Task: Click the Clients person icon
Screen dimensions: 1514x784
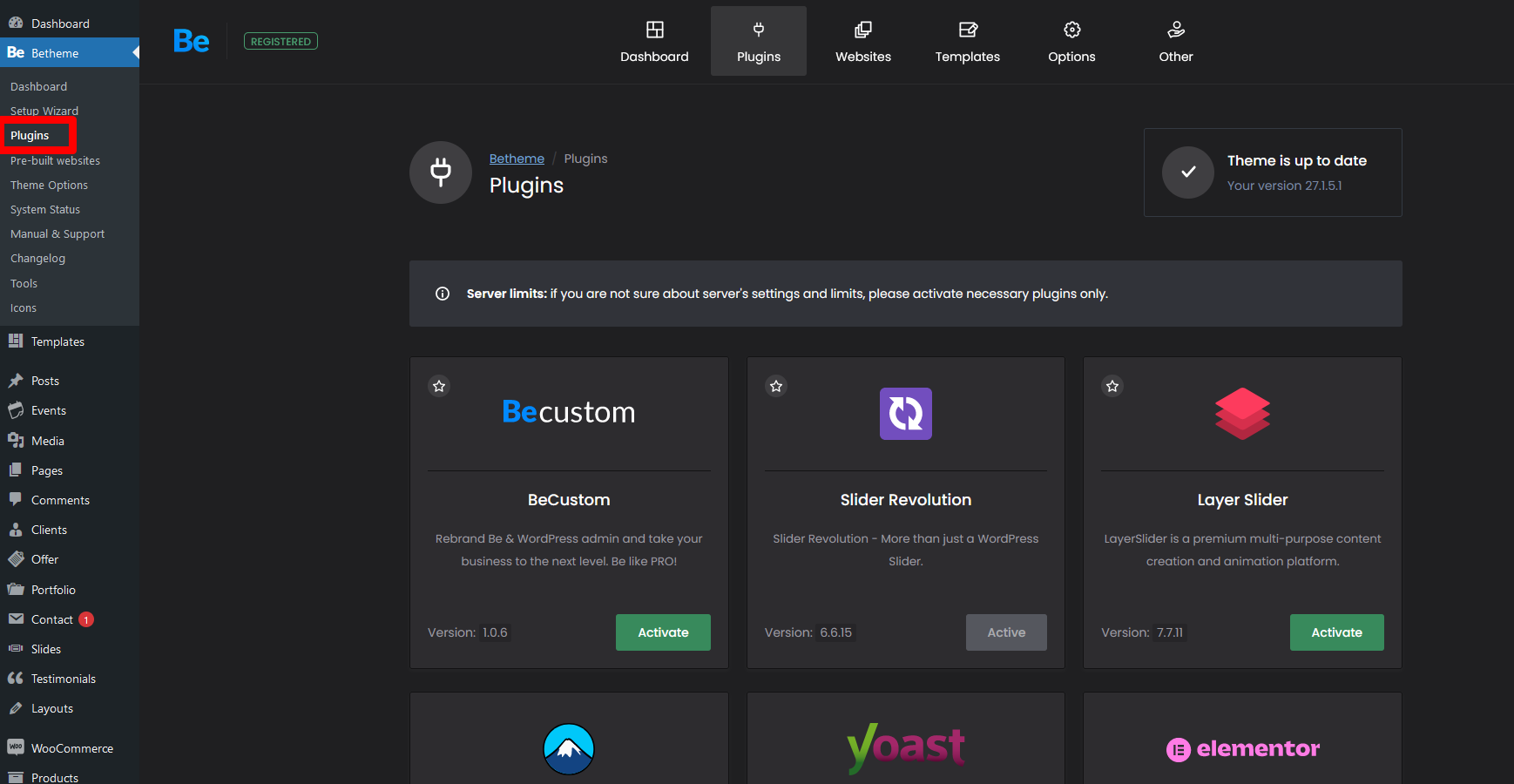Action: 16,530
